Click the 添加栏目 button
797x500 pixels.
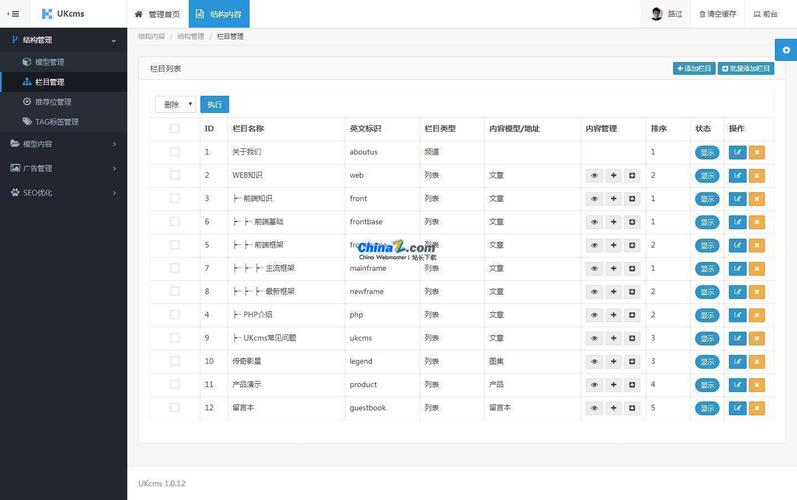(694, 68)
